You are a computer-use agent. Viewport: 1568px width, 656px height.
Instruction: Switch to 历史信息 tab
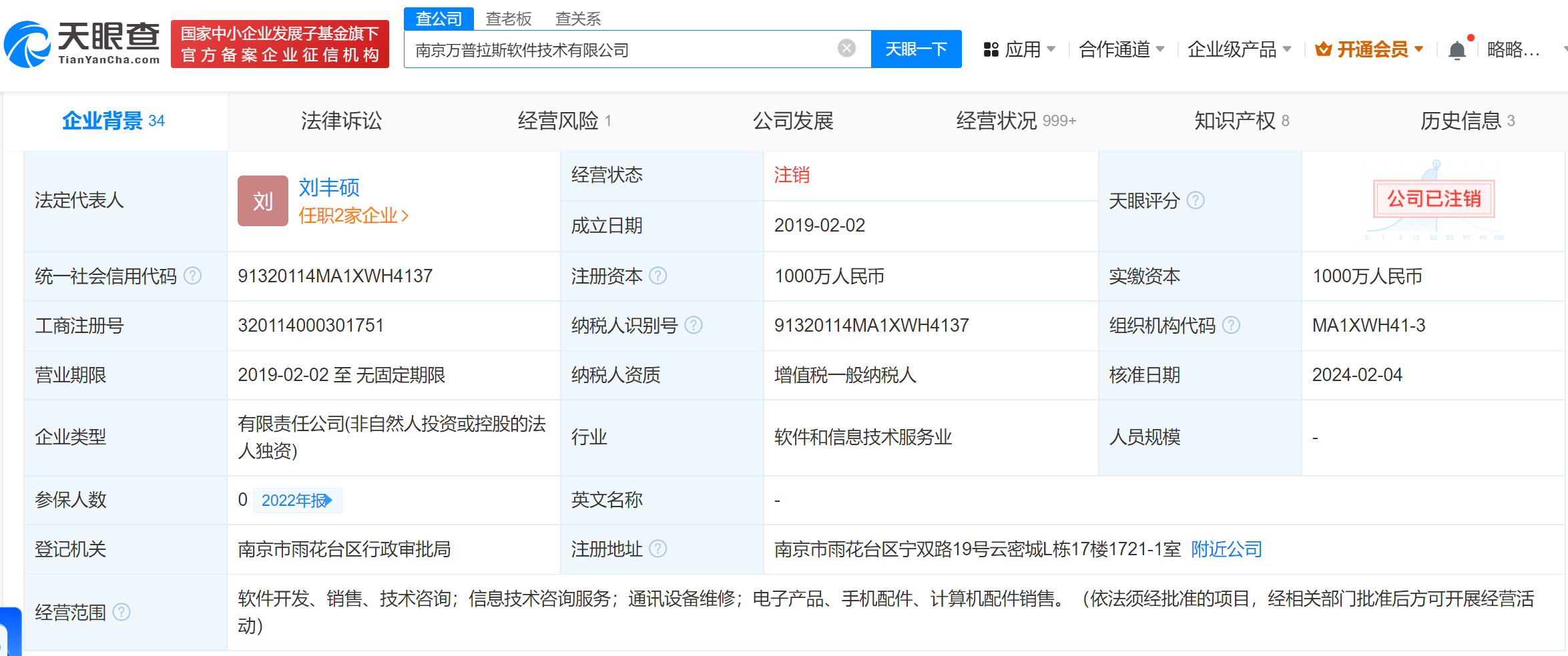pos(1467,121)
